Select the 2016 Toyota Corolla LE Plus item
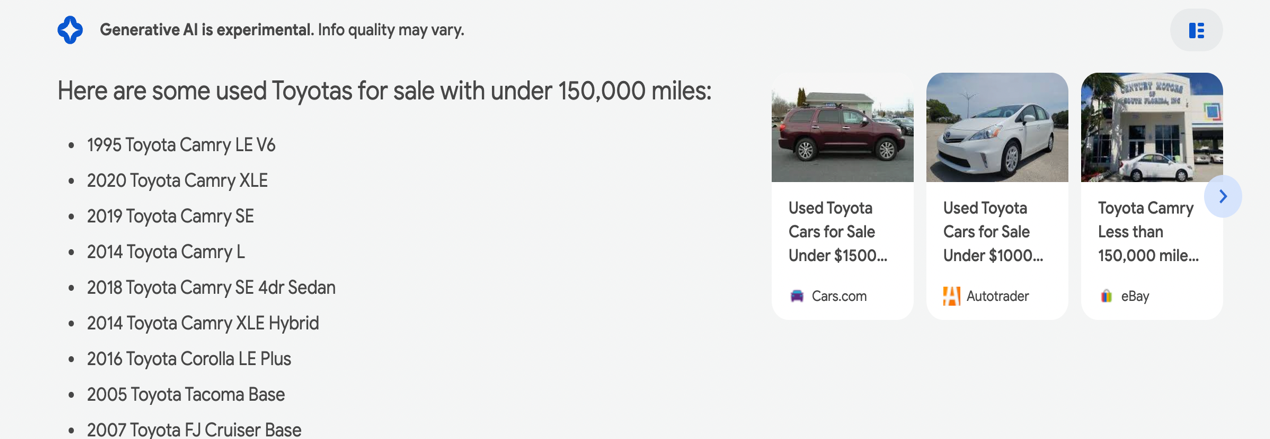The height and width of the screenshot is (439, 1270). [x=189, y=359]
